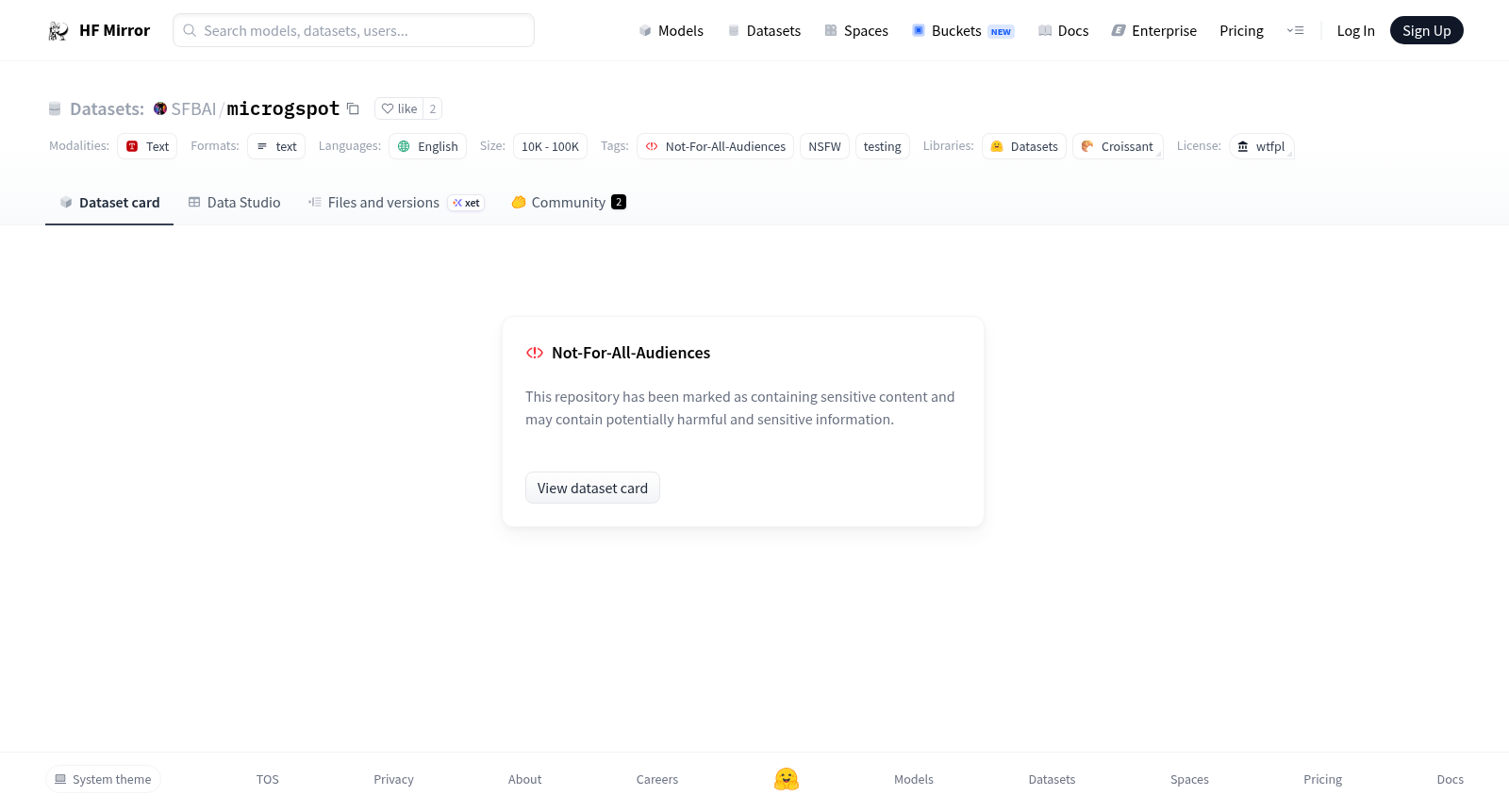Open Docs in the top navigation
Screen dimensions: 1509x812
coord(1063,30)
